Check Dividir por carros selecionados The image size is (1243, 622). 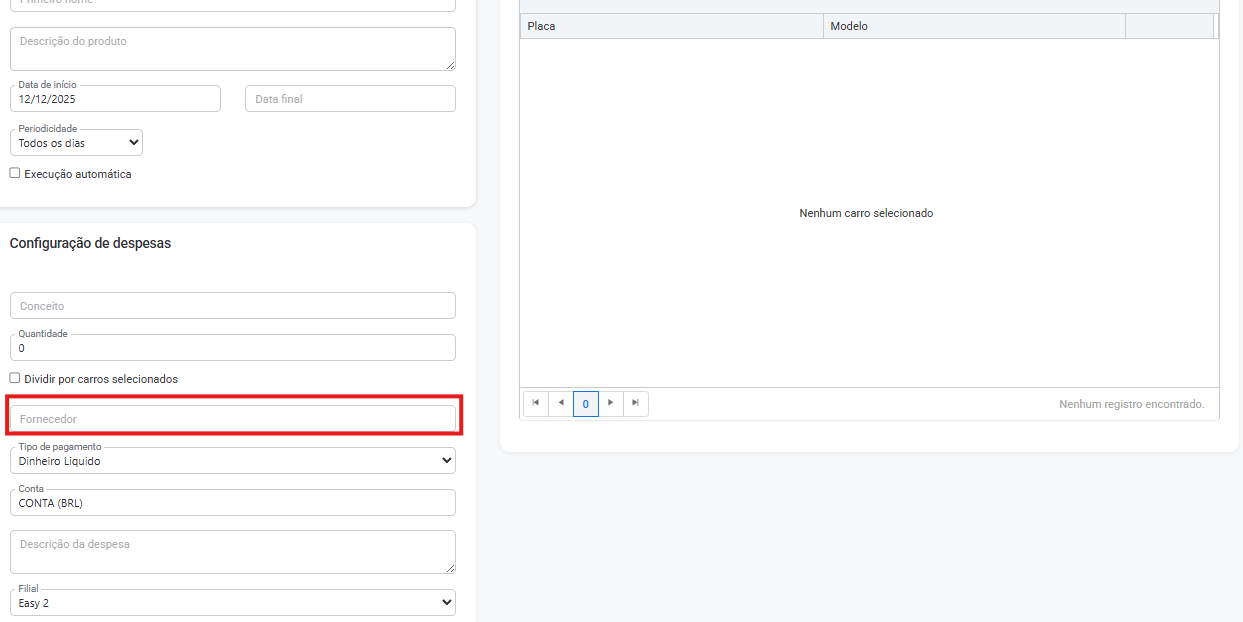pos(15,378)
